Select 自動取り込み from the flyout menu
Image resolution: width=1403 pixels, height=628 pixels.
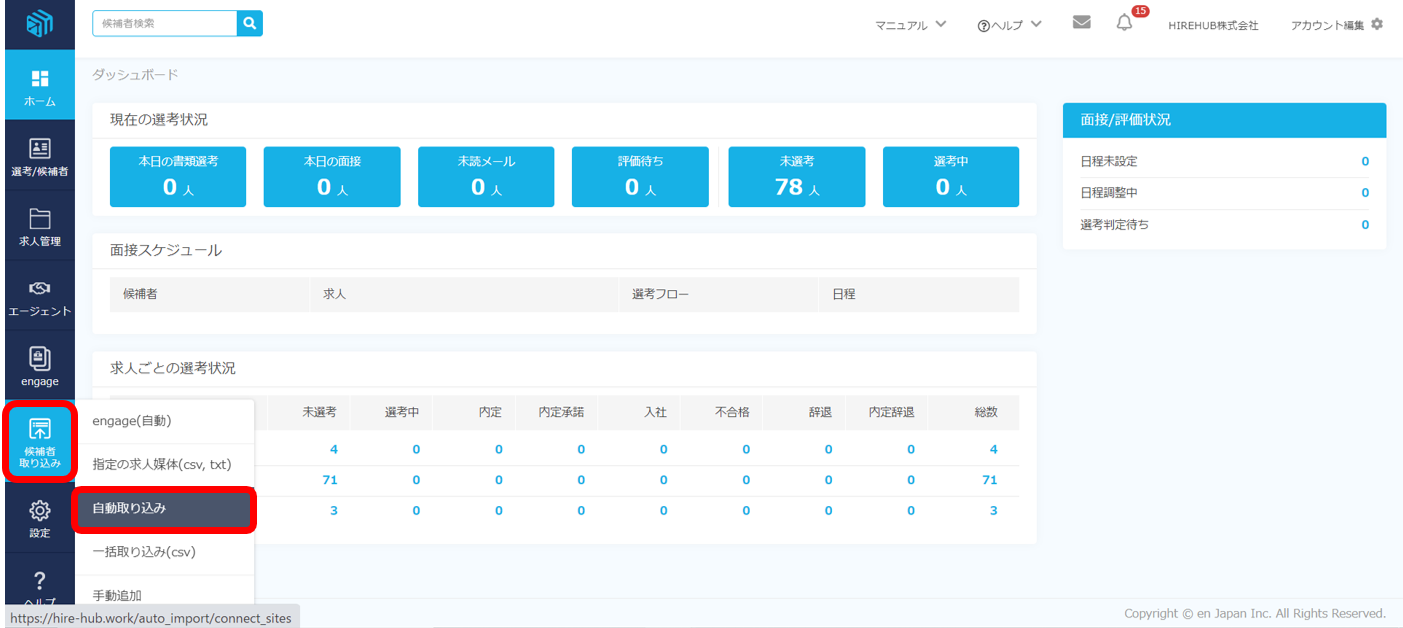click(165, 509)
